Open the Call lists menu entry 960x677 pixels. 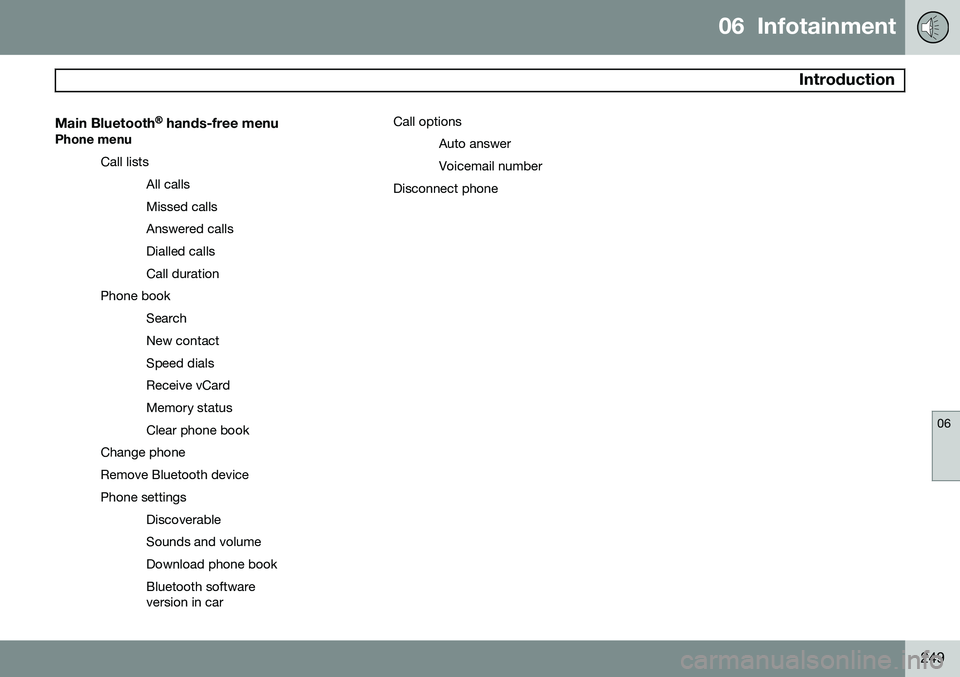[x=125, y=162]
